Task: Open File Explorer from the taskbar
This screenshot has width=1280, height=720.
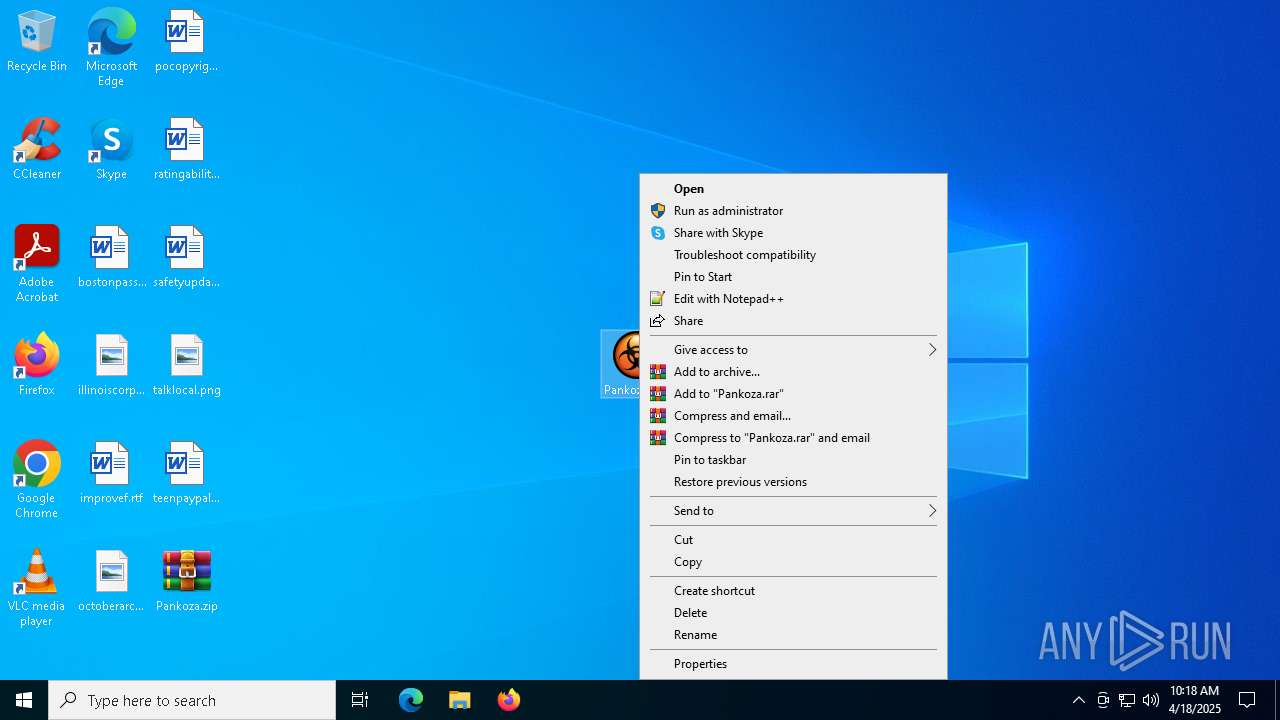Action: pyautogui.click(x=460, y=700)
